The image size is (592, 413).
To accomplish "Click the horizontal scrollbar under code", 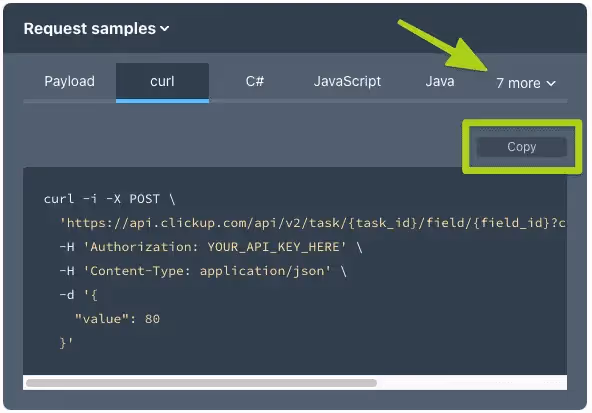I will 201,383.
